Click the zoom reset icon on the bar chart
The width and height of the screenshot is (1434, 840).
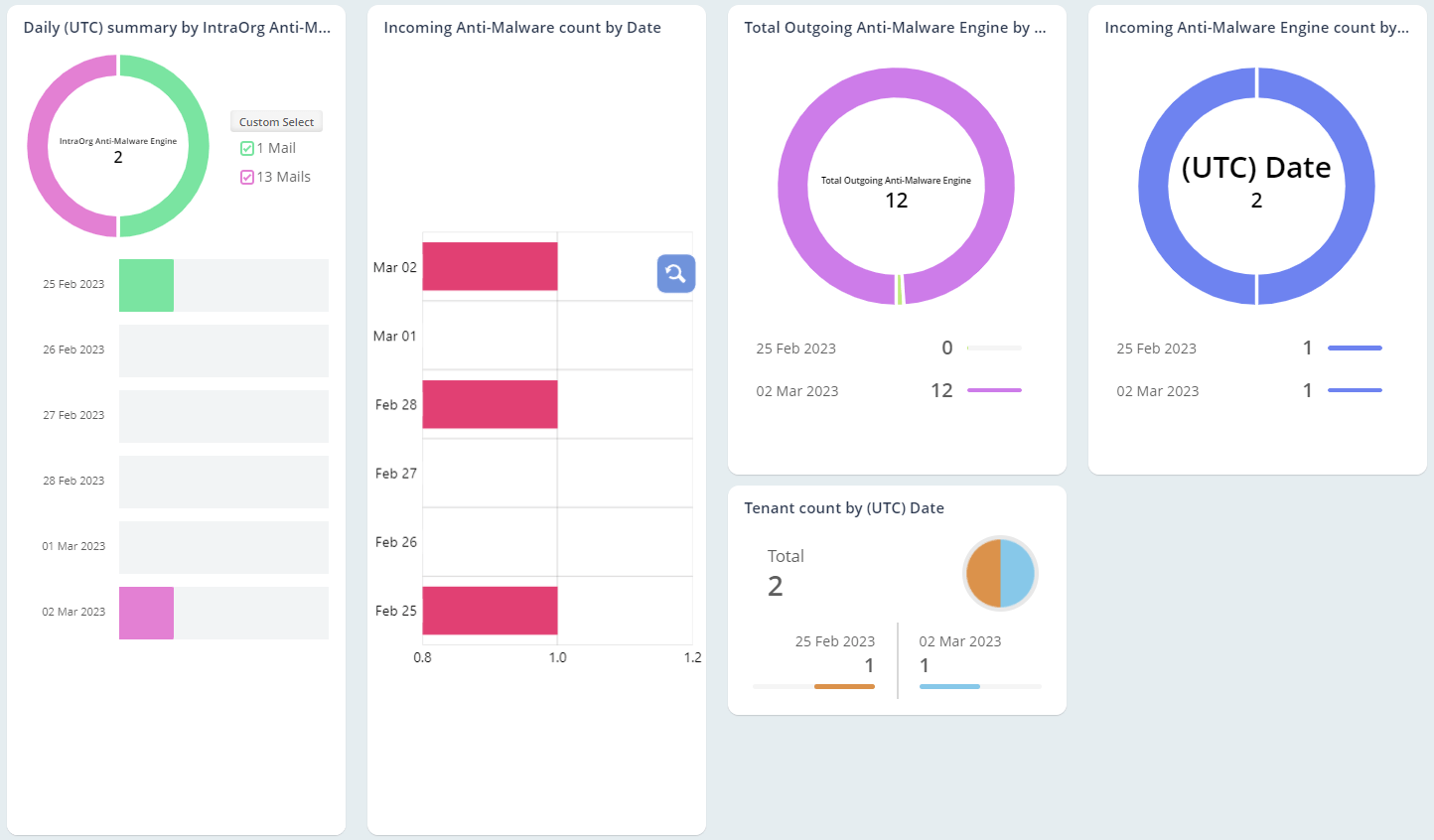[676, 274]
